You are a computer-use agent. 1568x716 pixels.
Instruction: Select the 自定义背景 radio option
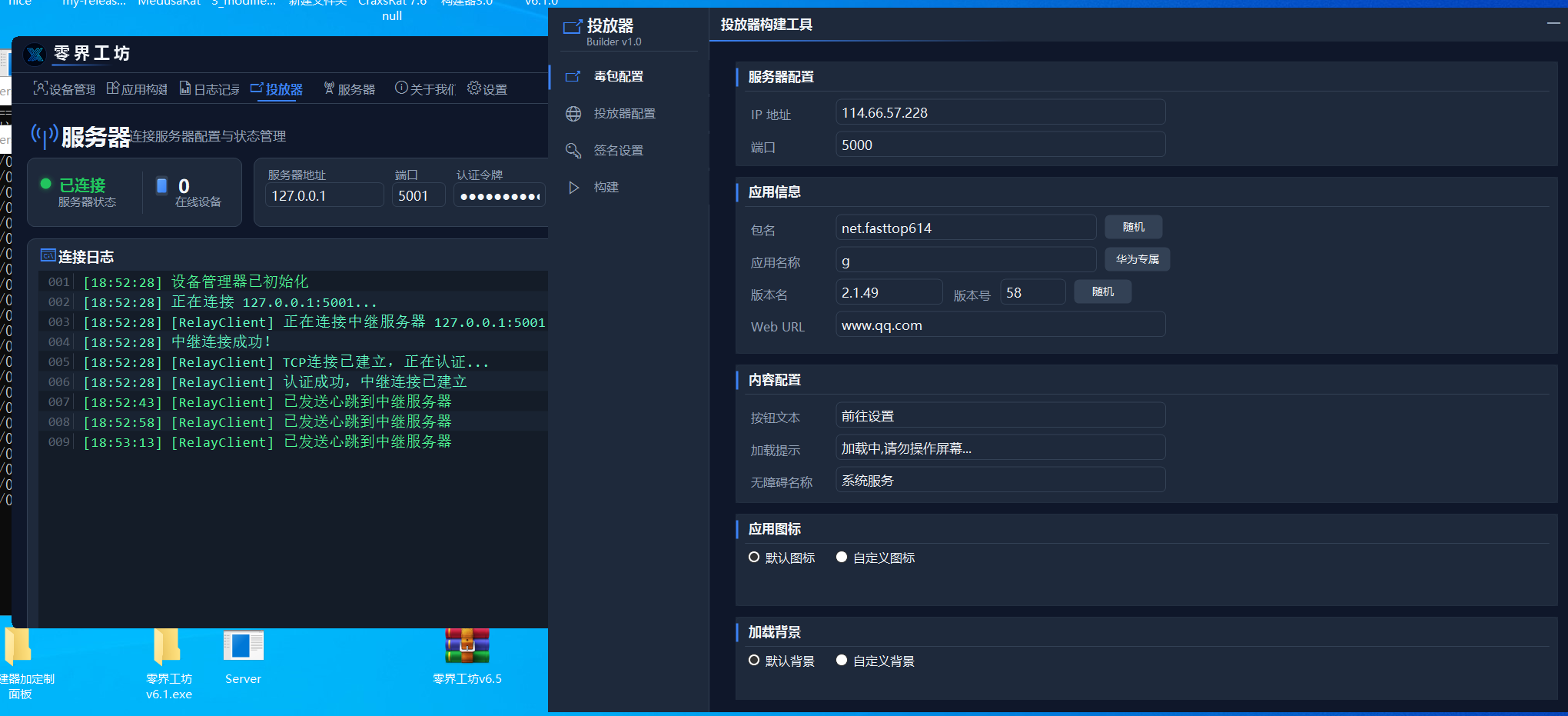pyautogui.click(x=842, y=661)
